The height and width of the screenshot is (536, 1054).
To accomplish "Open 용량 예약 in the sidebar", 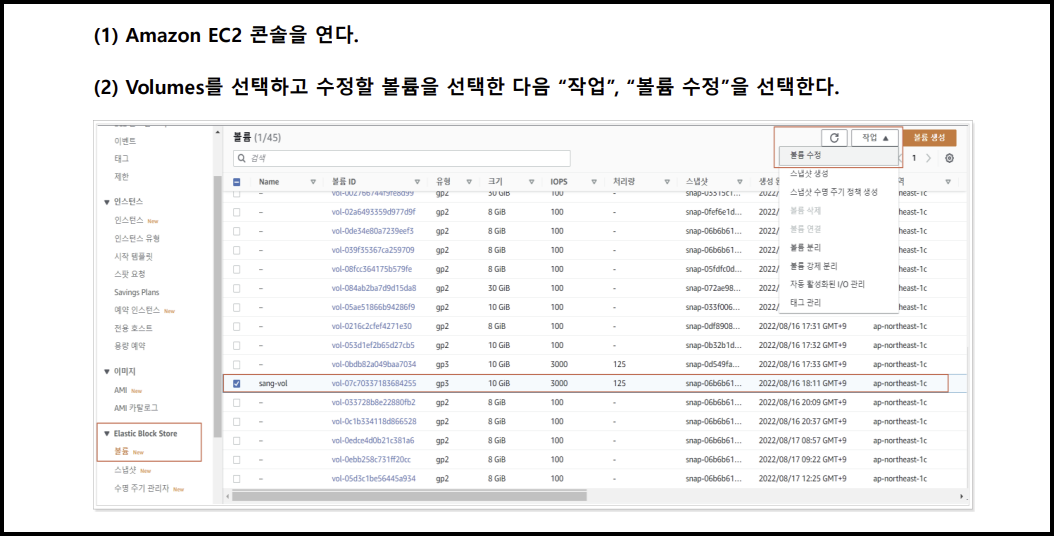I will coord(130,346).
